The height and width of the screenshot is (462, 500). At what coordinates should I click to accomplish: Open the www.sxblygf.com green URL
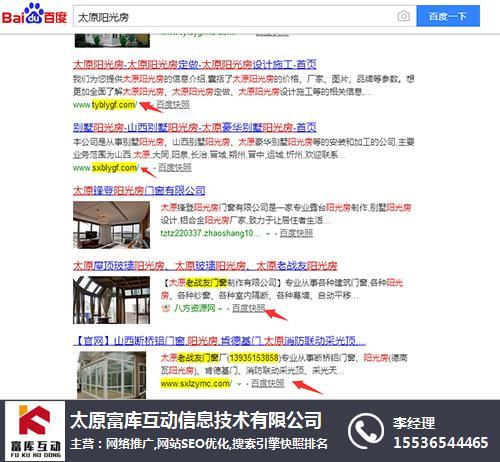point(106,168)
